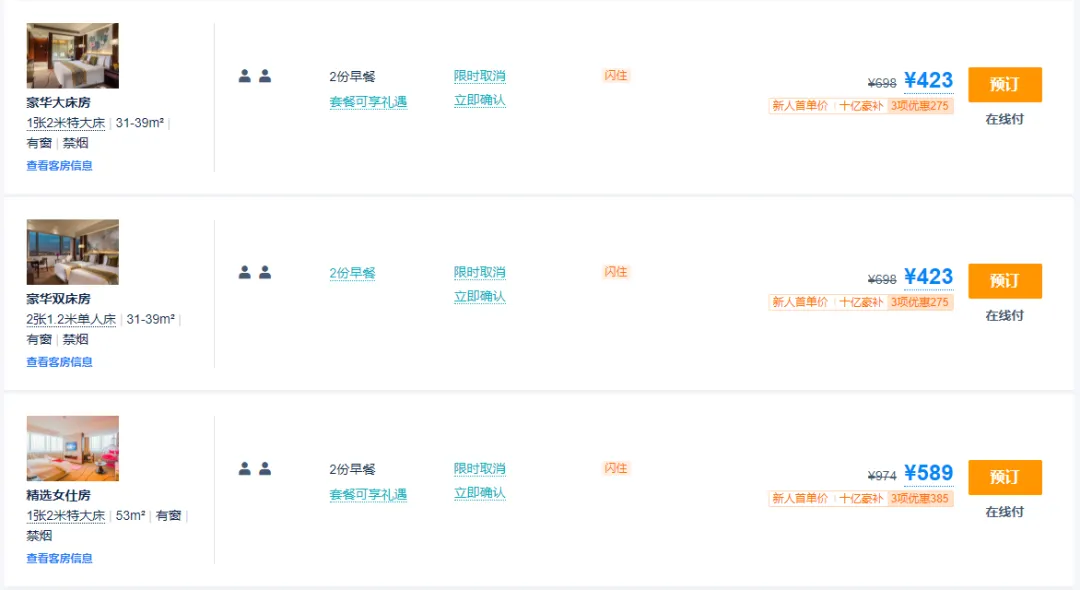
Task: View 查看客房信息 for 精选女仕房
Action: click(x=59, y=558)
